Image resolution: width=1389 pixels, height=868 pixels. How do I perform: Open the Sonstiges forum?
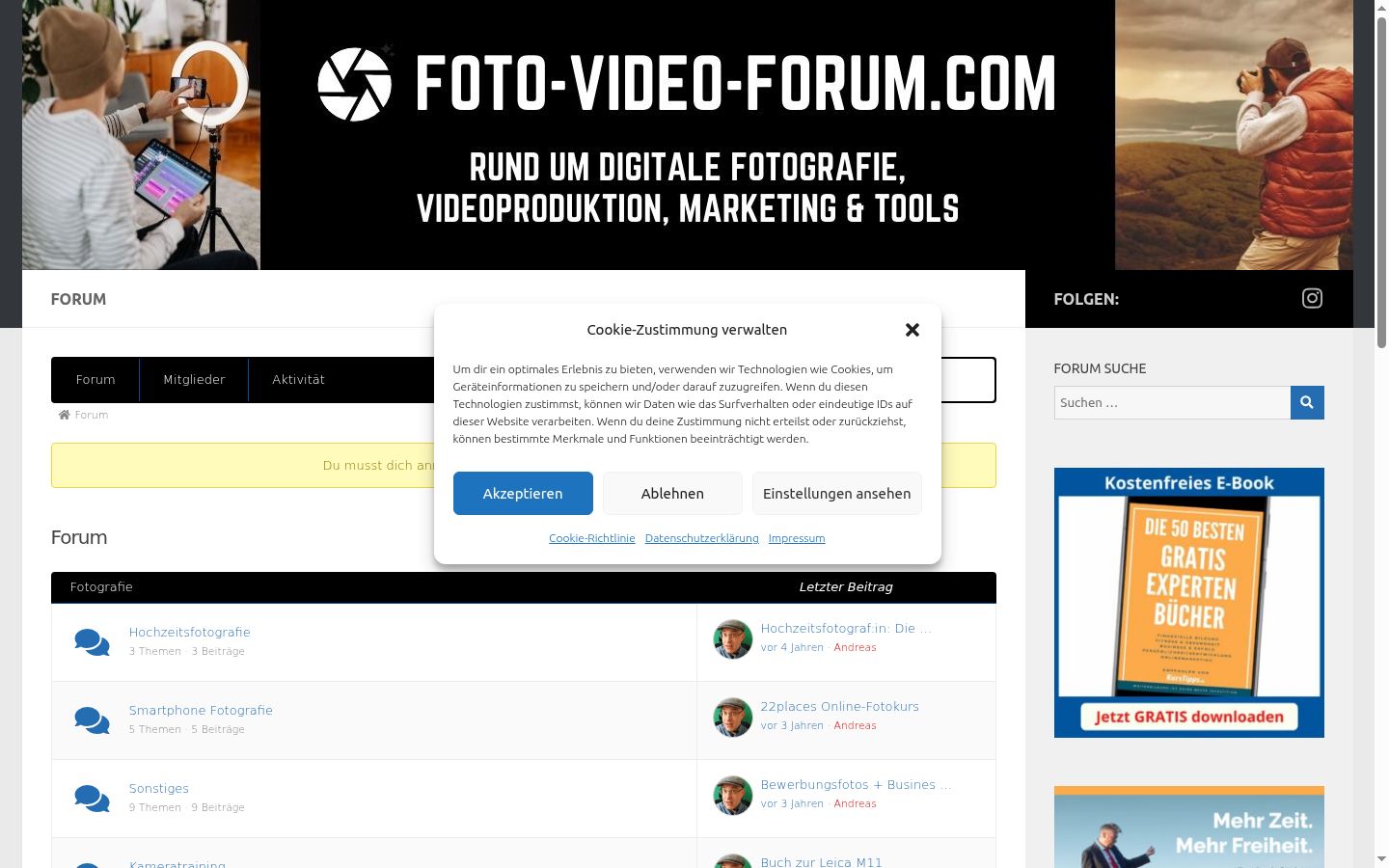click(159, 789)
